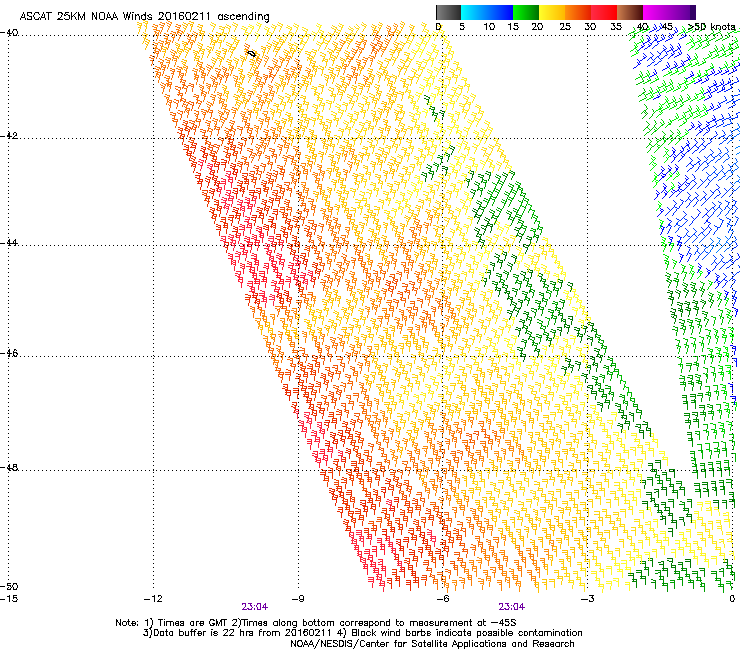This screenshot has width=740, height=650.
Task: Click the -6 longitude axis label
Action: click(442, 599)
